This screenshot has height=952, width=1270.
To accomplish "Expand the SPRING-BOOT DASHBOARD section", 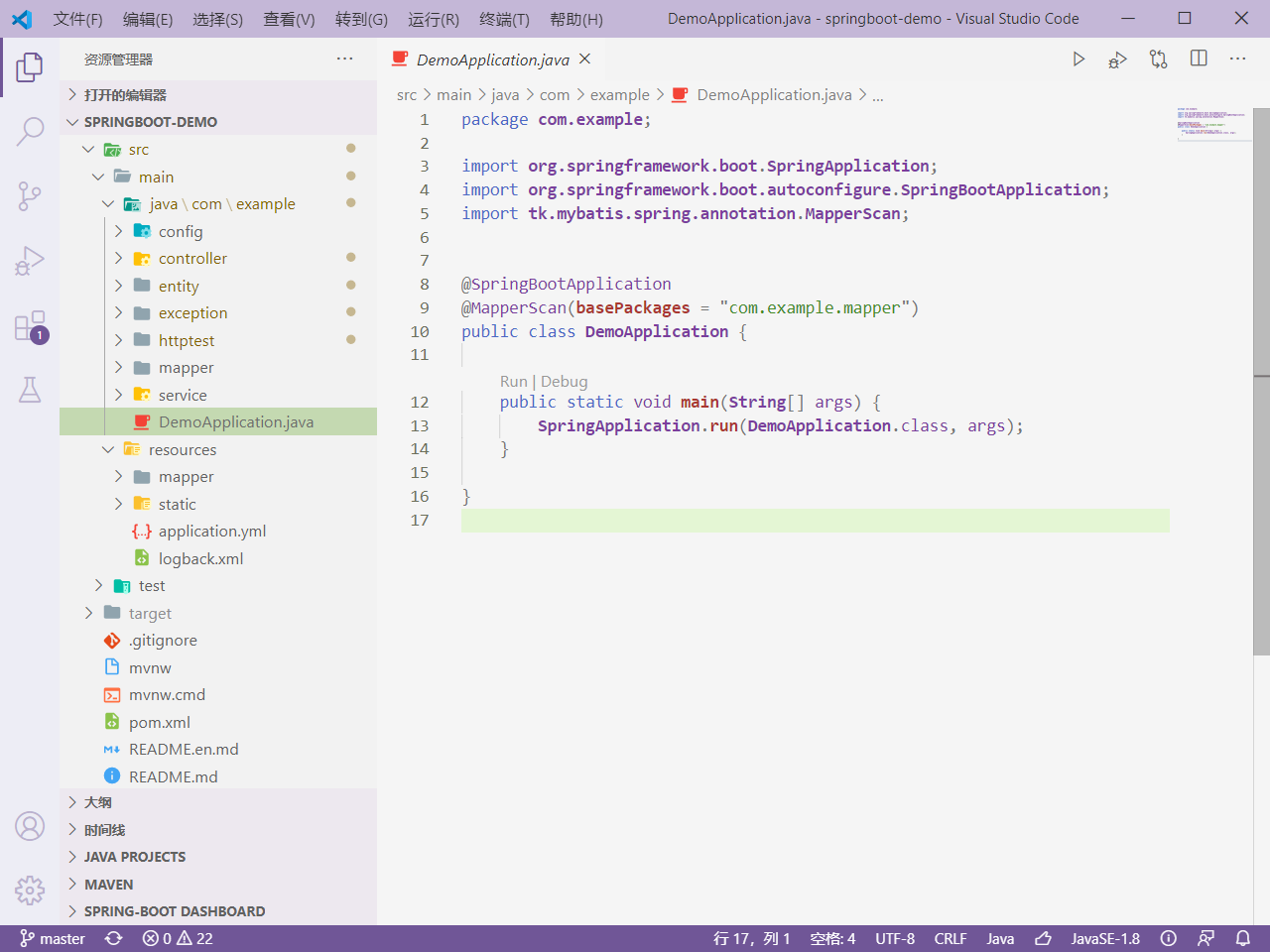I will coord(218,911).
